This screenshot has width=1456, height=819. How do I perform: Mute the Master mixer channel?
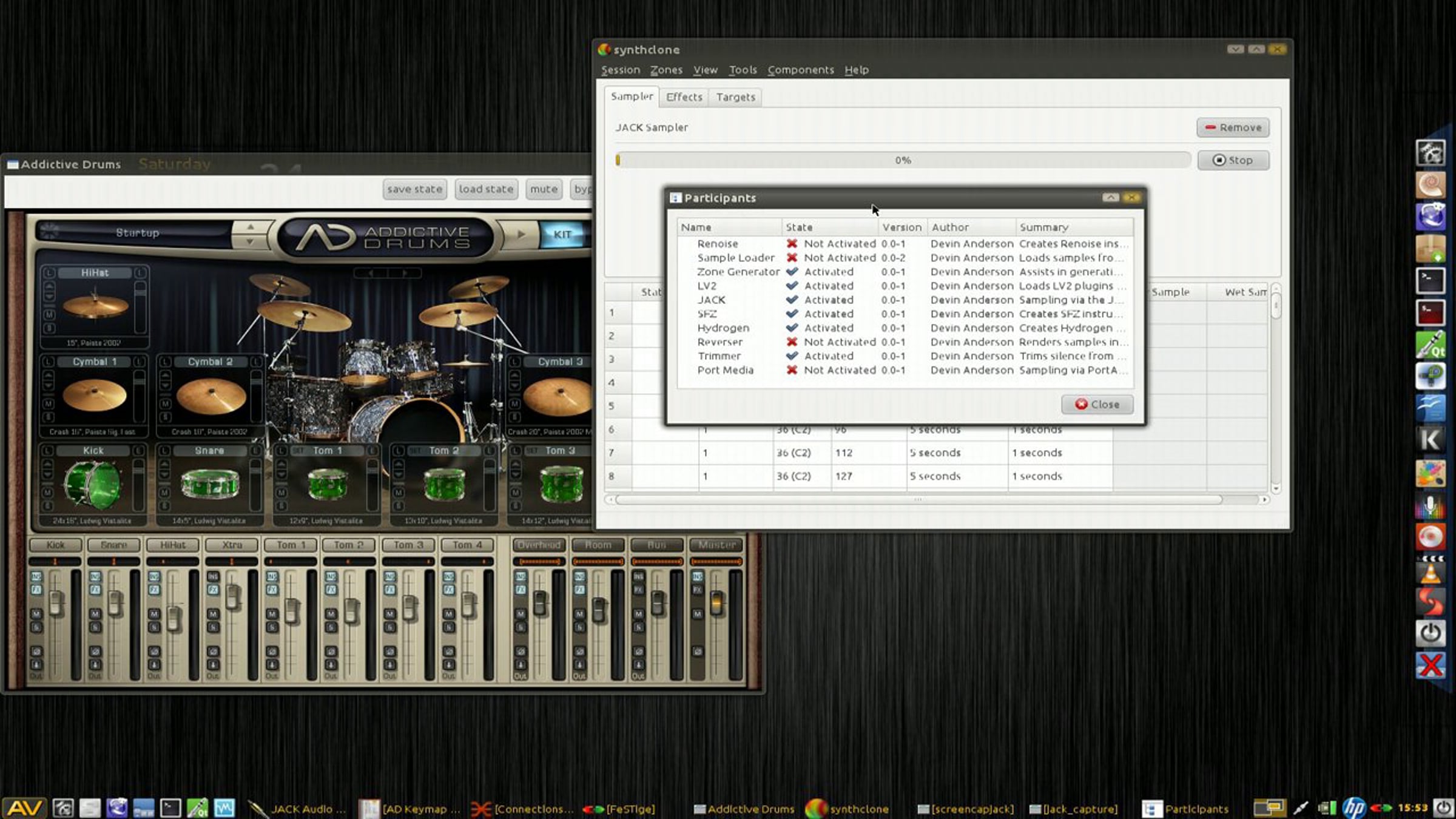point(698,613)
